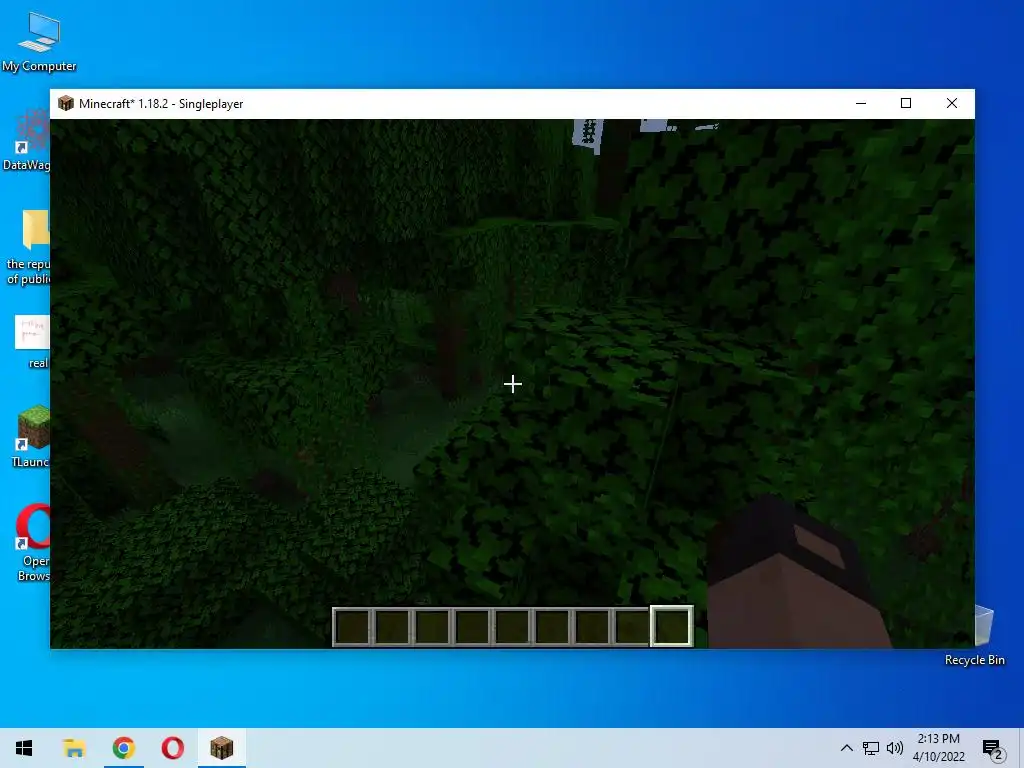The image size is (1024, 768).
Task: Open the Recycle Bin
Action: (975, 635)
